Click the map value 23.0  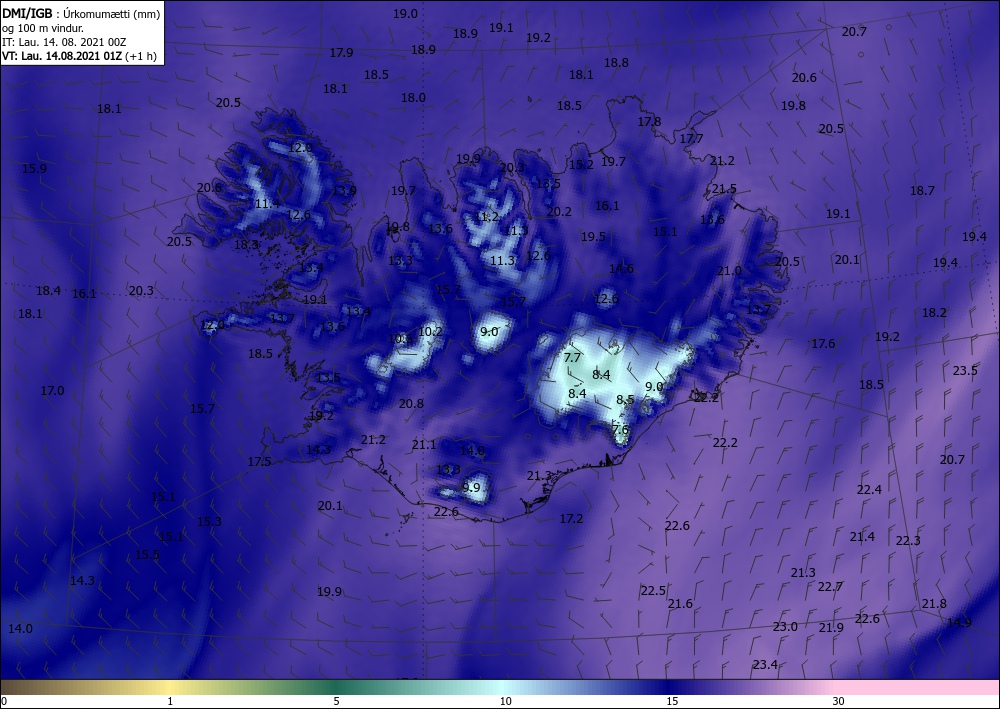pyautogui.click(x=785, y=627)
